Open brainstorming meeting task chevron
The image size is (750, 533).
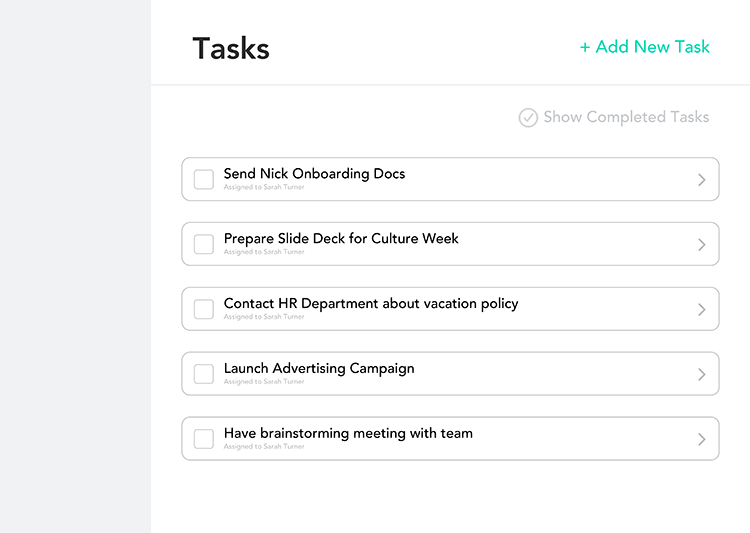[x=702, y=439]
